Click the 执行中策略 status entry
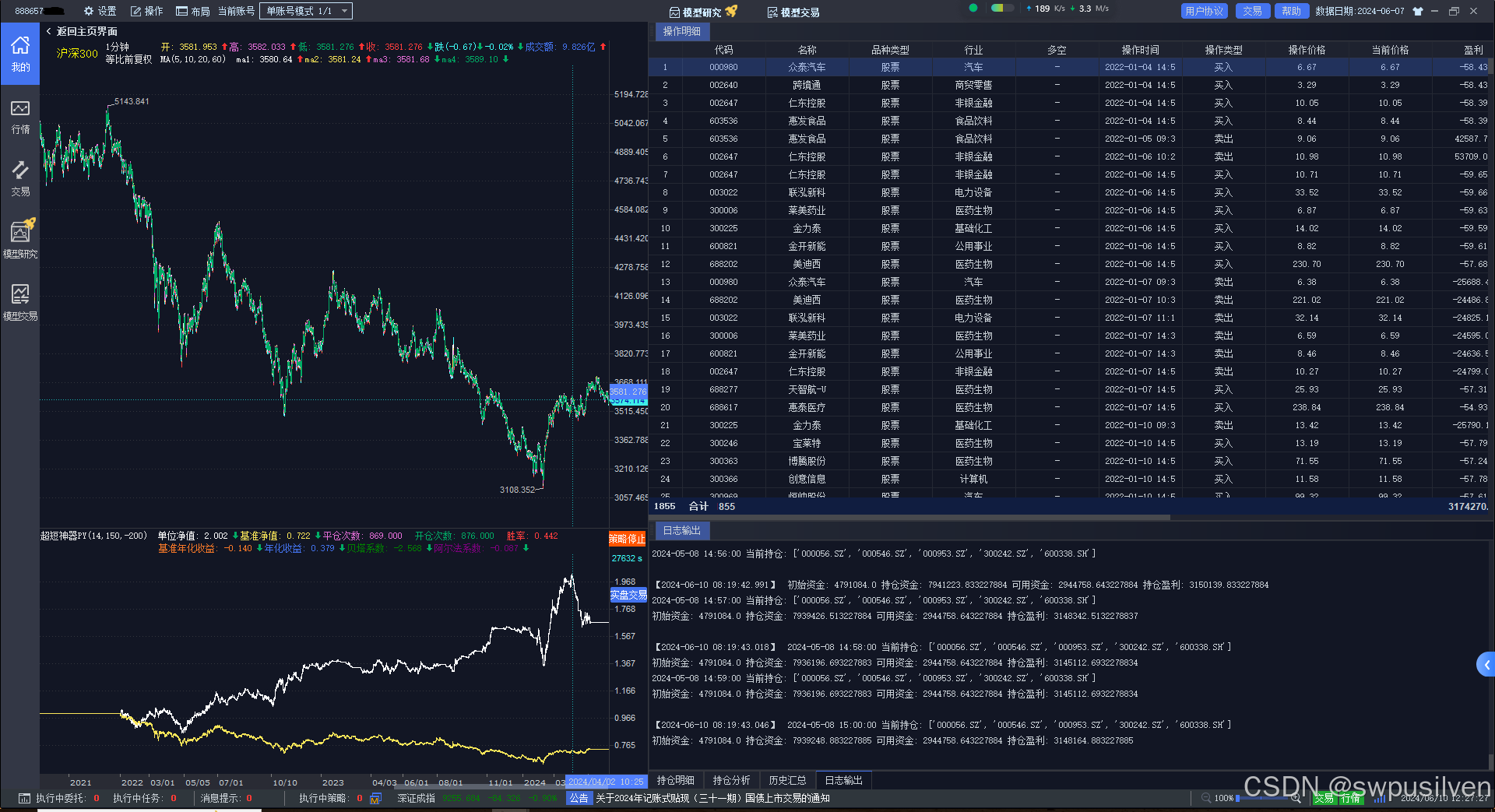The image size is (1495, 812). 331,798
